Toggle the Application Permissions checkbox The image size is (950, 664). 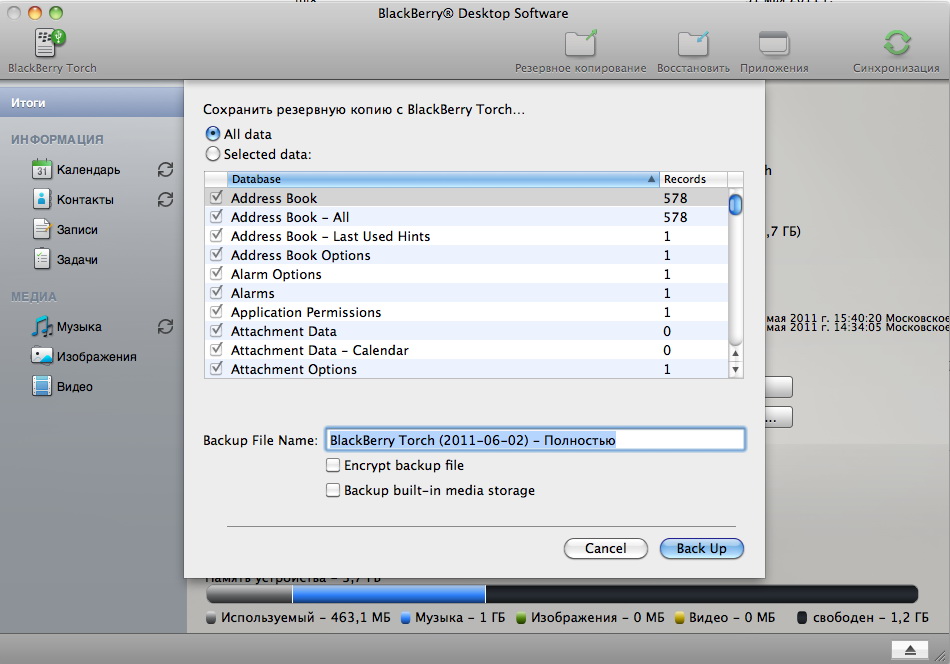pos(216,311)
